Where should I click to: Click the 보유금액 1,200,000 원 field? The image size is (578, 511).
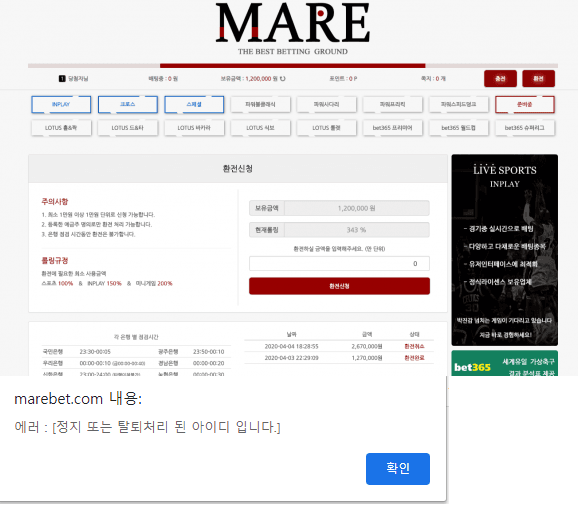coord(339,208)
